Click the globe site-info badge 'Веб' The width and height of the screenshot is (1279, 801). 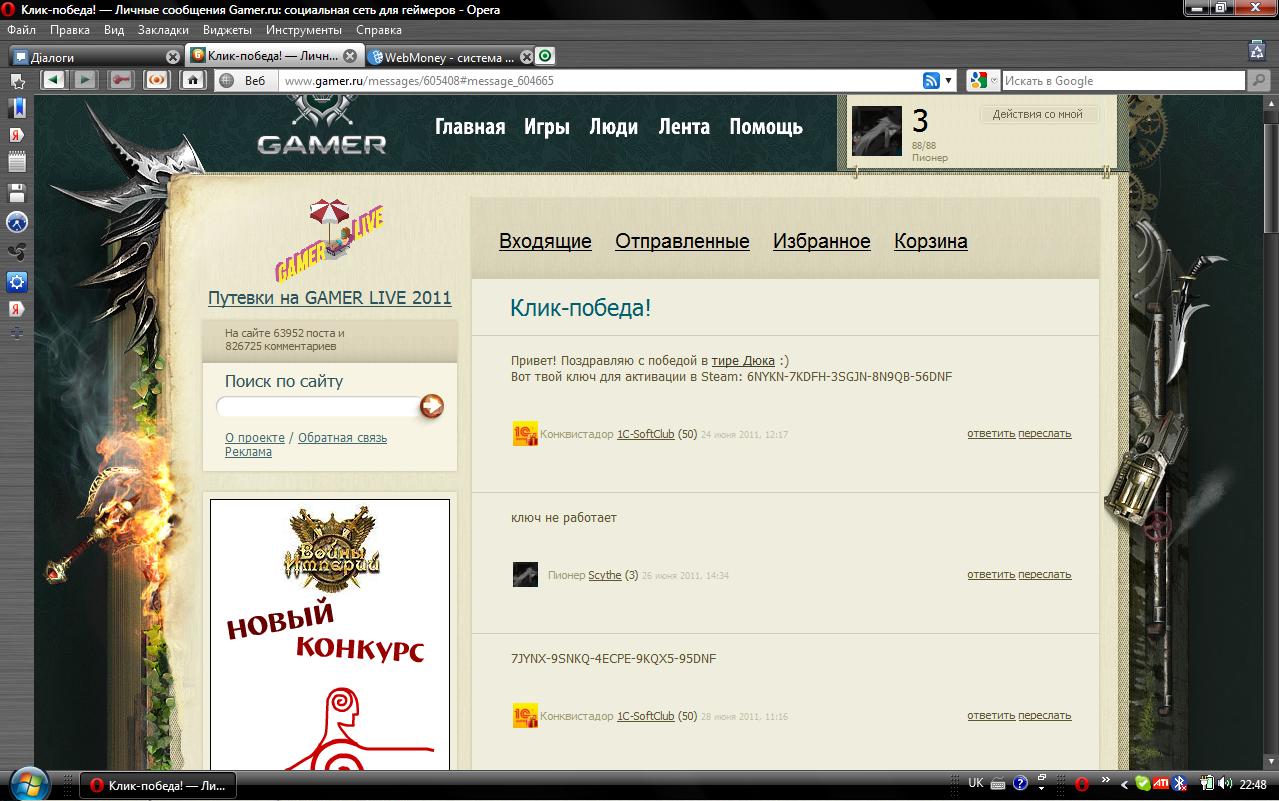pyautogui.click(x=244, y=81)
